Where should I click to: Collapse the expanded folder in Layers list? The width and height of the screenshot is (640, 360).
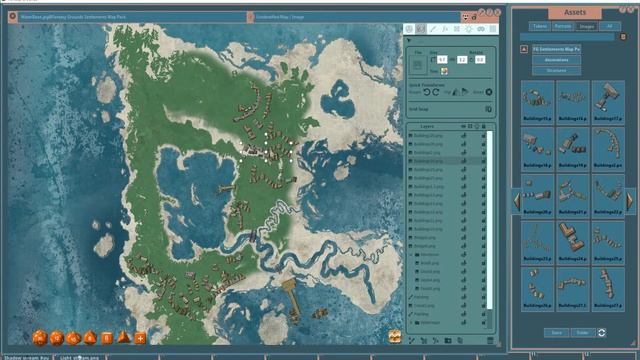click(411, 254)
